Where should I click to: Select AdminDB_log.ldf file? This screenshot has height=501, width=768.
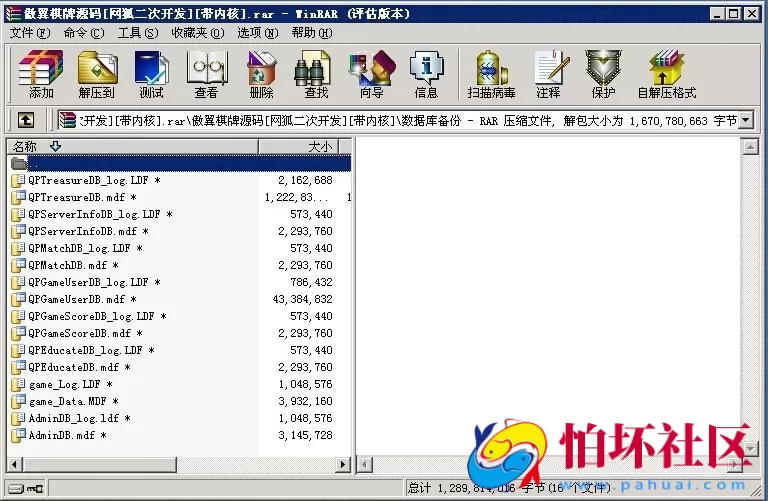(x=79, y=418)
